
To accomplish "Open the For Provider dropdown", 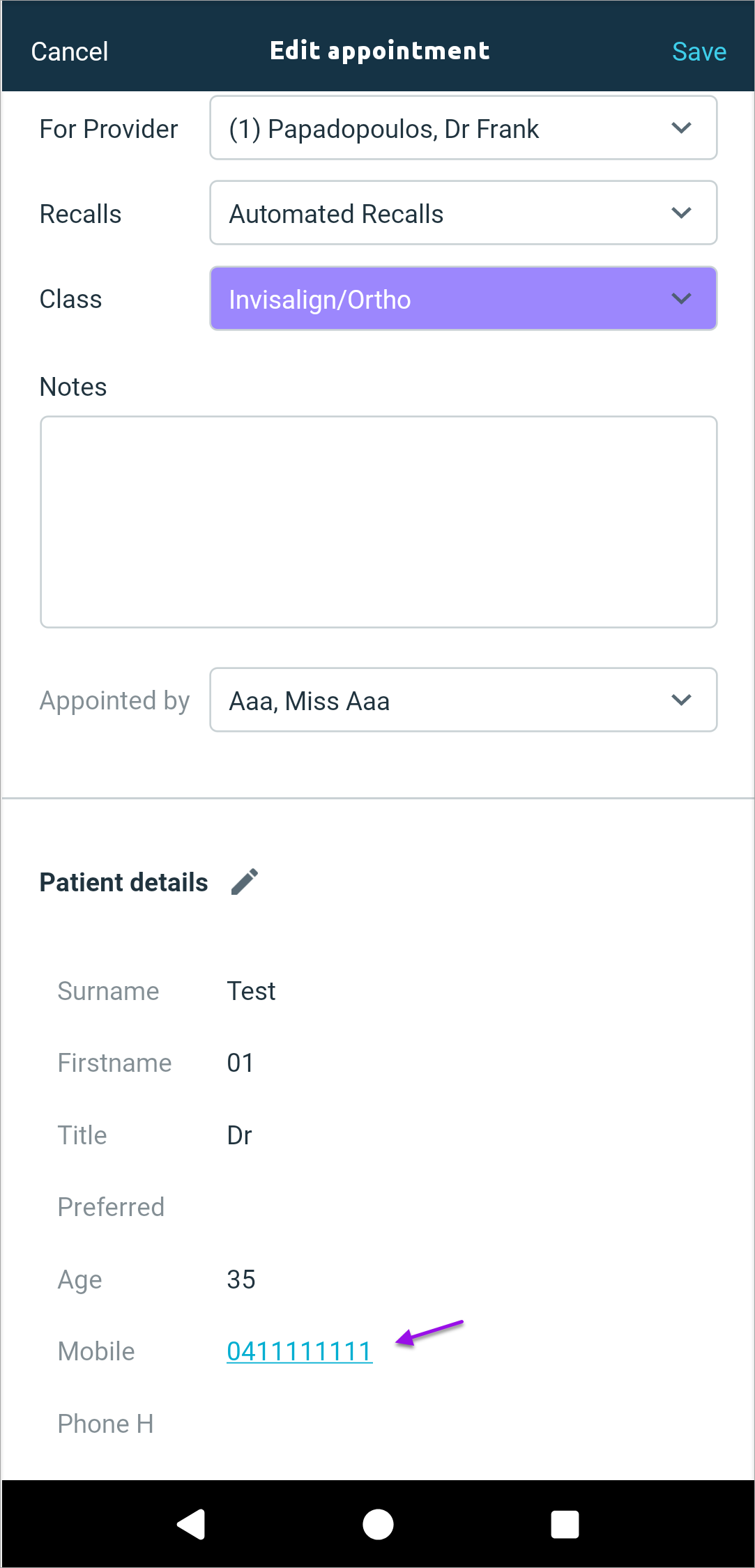I will click(x=463, y=128).
